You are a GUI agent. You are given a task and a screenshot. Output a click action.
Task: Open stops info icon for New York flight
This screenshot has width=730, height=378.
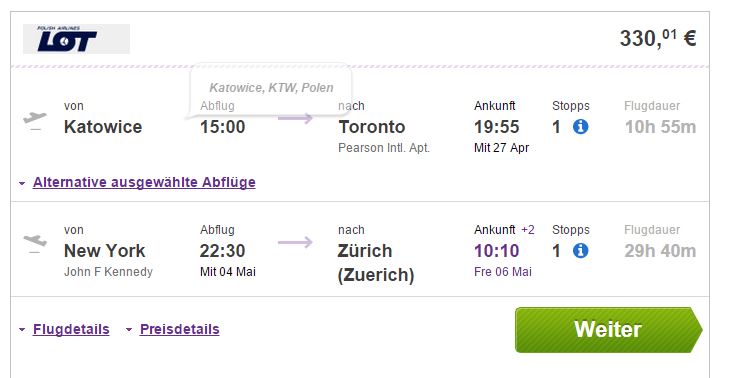pyautogui.click(x=580, y=251)
